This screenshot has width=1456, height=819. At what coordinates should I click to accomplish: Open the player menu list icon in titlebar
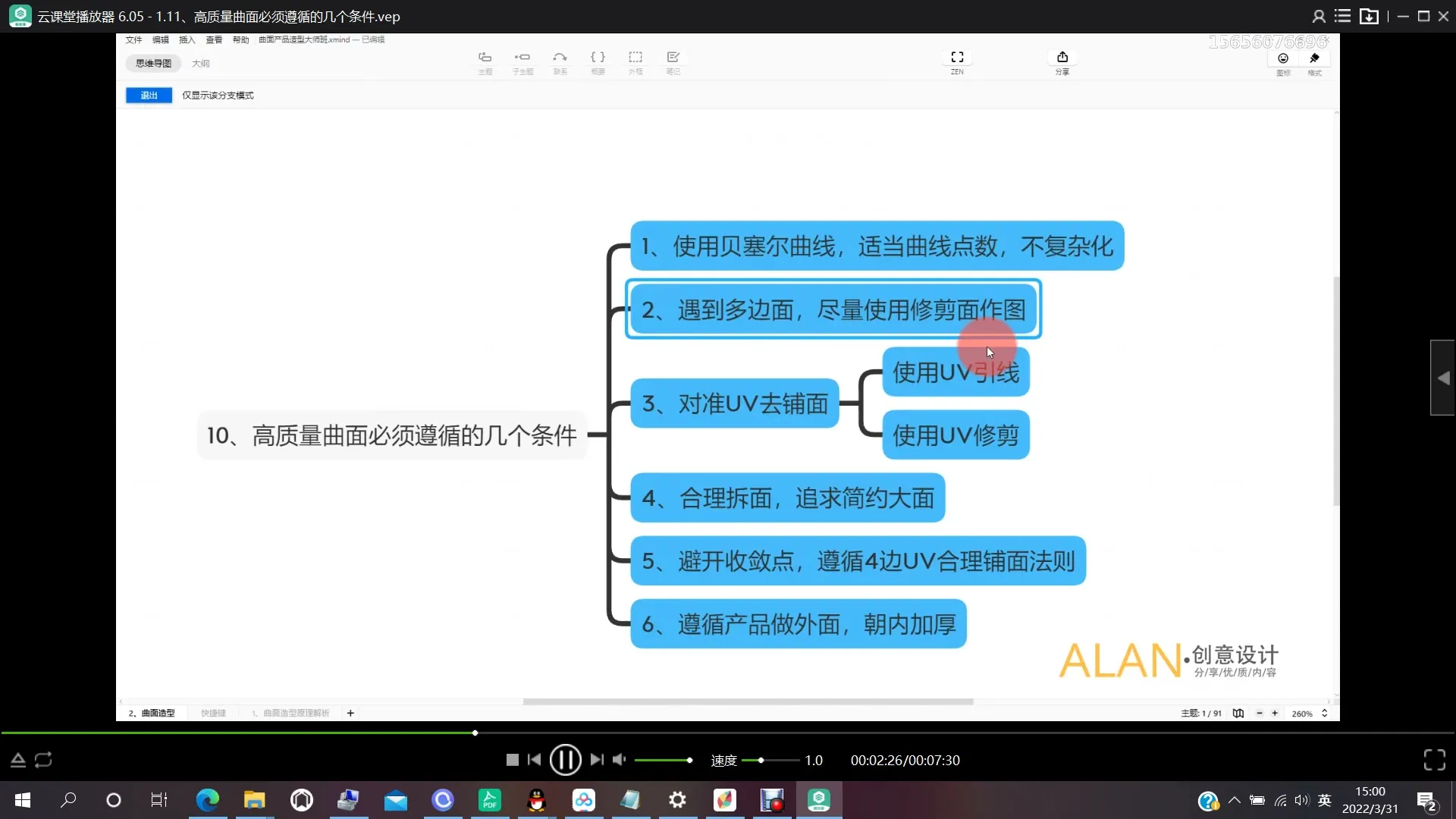(1343, 16)
